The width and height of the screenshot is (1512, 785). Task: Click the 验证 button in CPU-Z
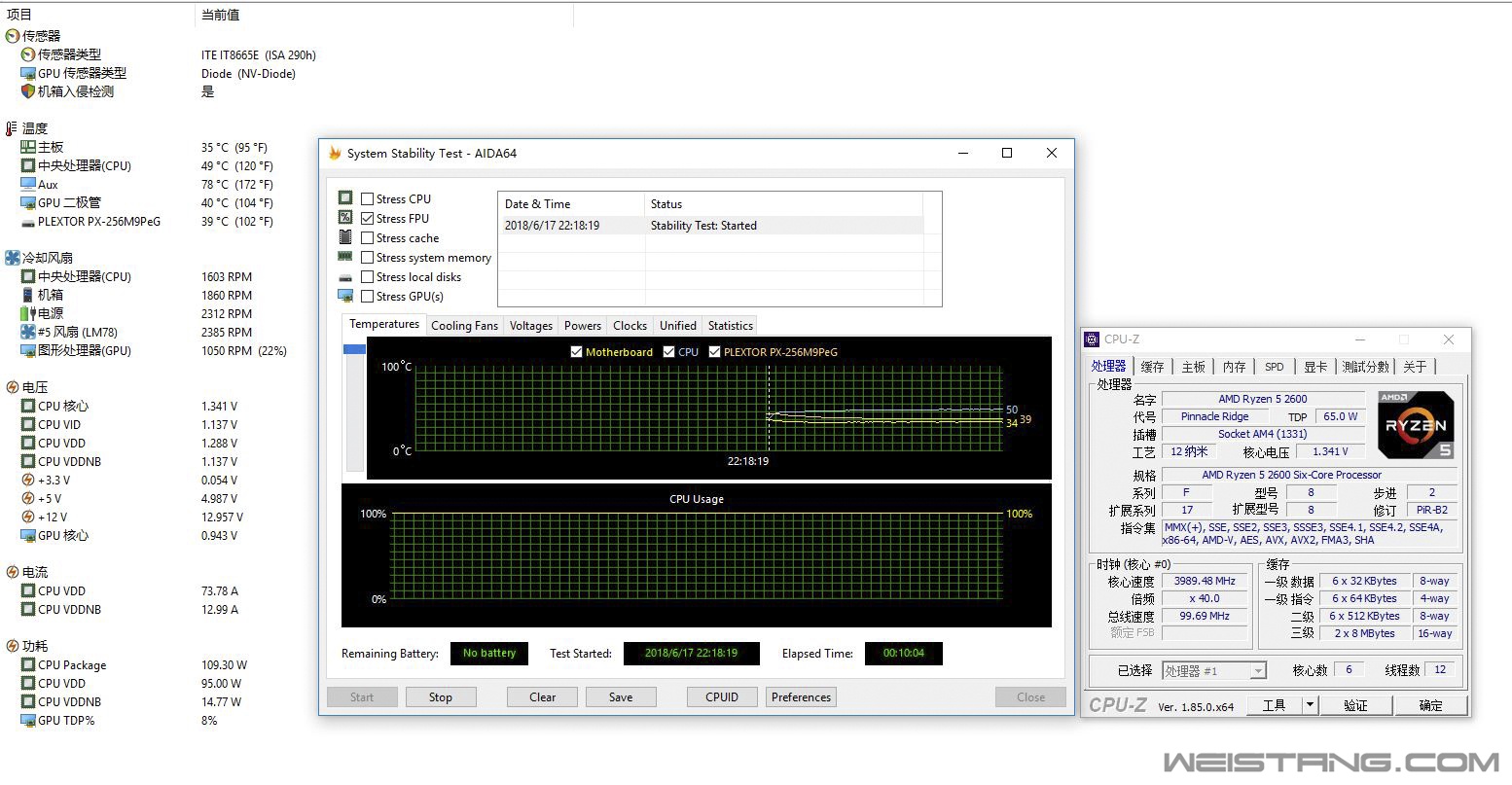tap(1355, 705)
